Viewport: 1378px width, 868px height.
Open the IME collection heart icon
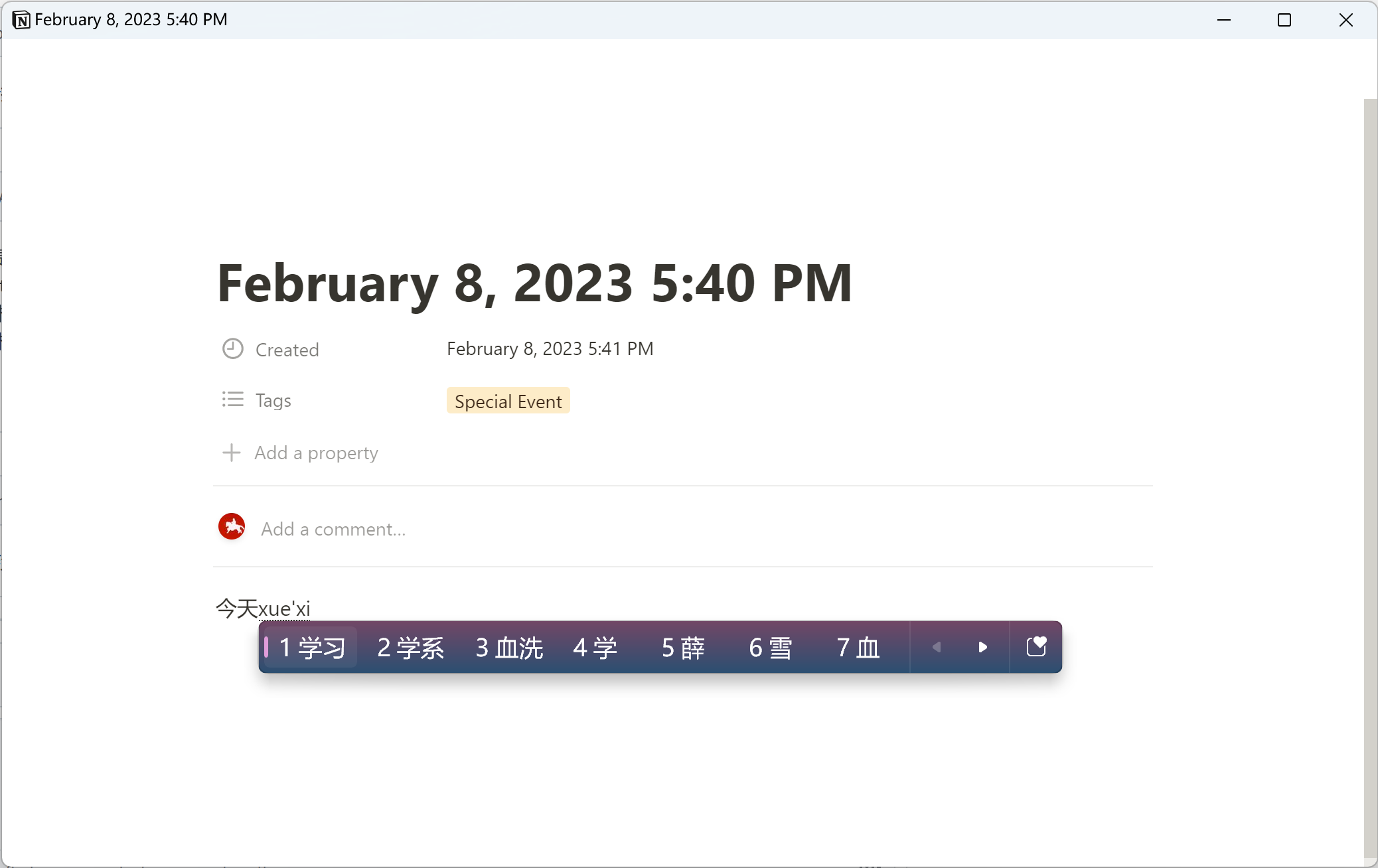[1036, 647]
